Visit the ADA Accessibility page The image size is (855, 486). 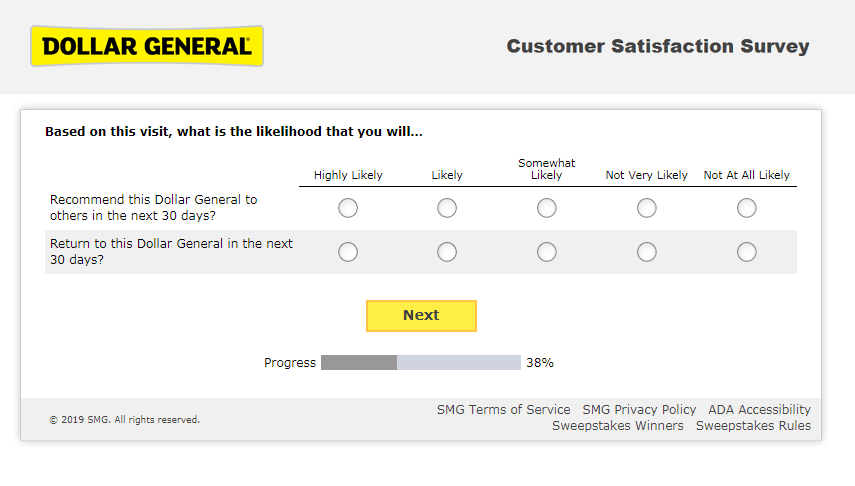click(759, 410)
